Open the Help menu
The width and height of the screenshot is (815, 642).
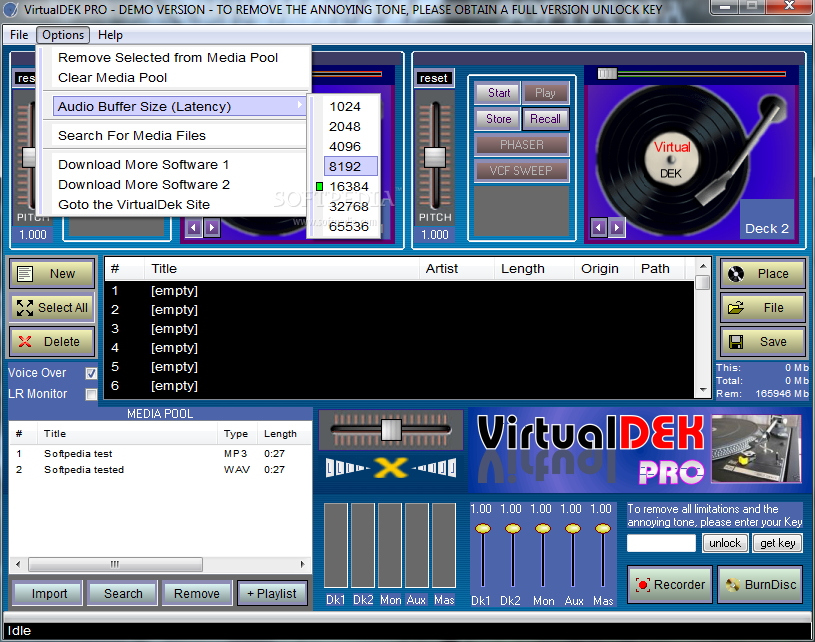click(x=110, y=35)
